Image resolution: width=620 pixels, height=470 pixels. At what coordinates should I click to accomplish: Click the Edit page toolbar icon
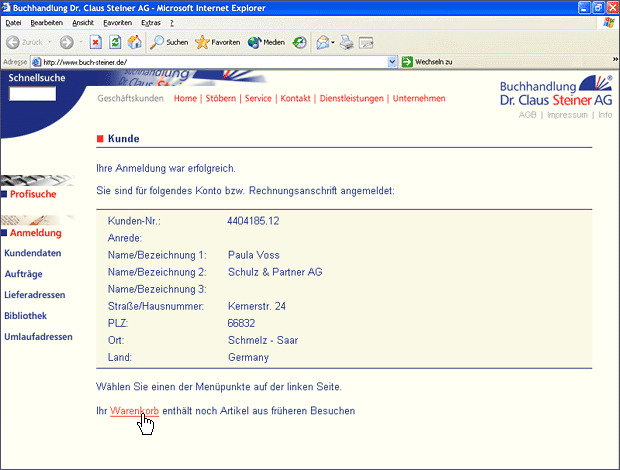coord(366,42)
